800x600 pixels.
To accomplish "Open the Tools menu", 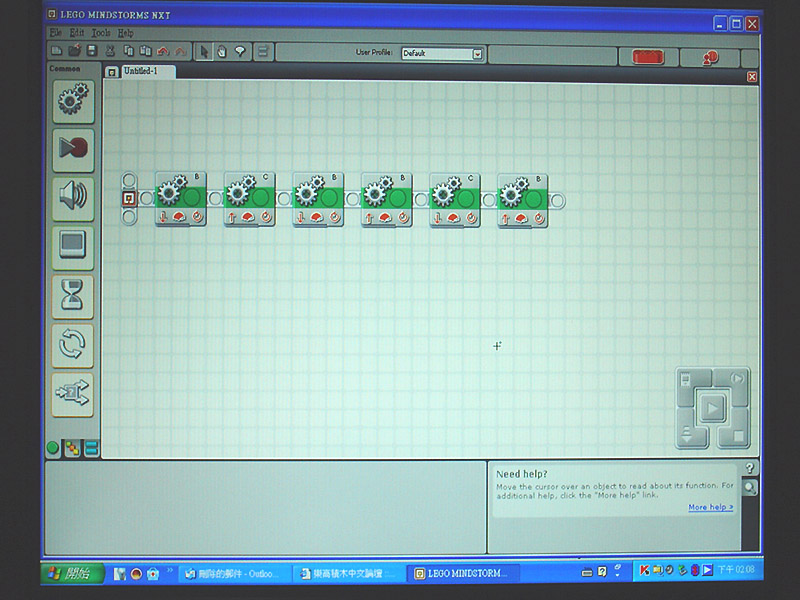I will 101,33.
